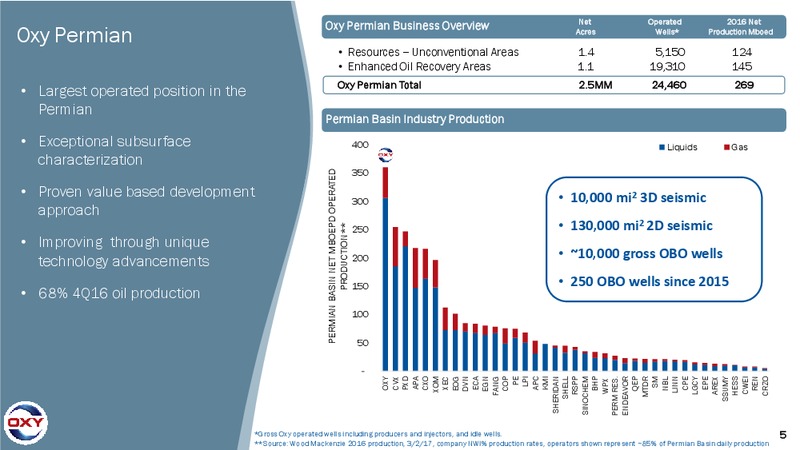Click the "Oxy Permian Business Overview" header
Screen dimensions: 800x450
[407, 26]
